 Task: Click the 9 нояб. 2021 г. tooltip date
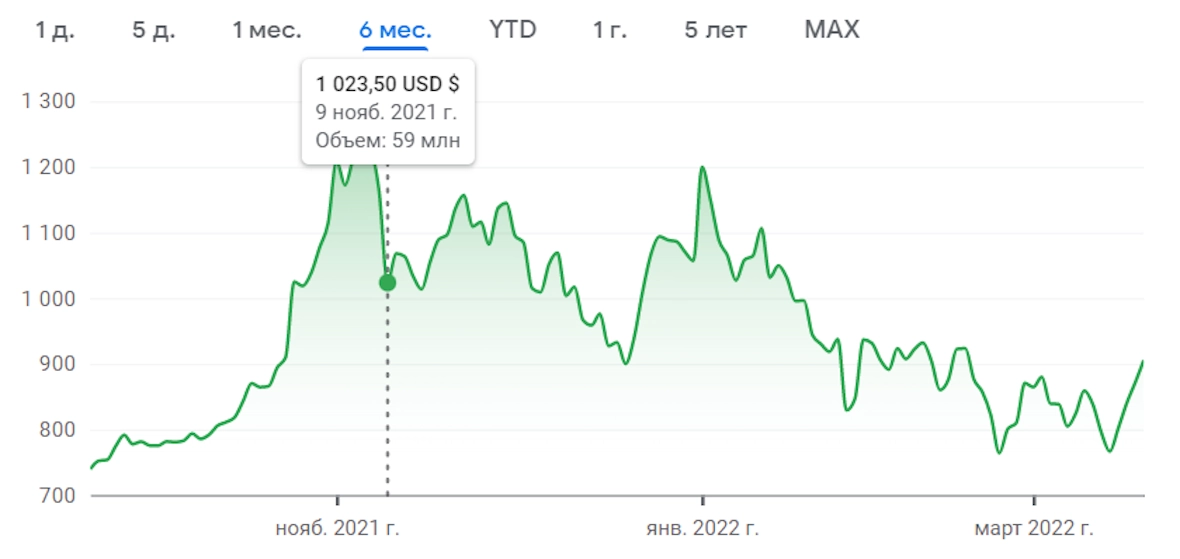coord(387,112)
